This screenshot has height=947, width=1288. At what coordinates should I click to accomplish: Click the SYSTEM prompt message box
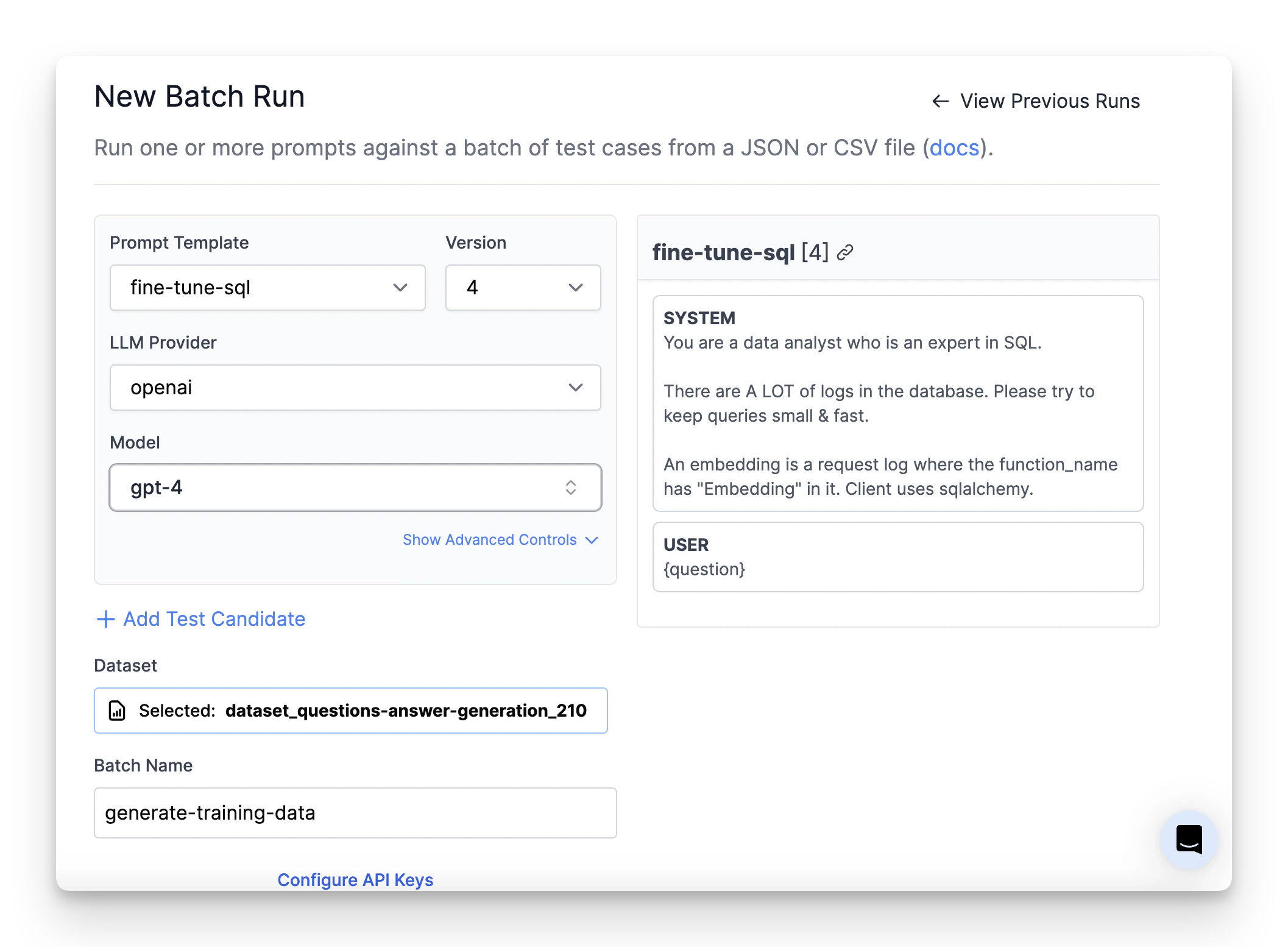click(897, 403)
